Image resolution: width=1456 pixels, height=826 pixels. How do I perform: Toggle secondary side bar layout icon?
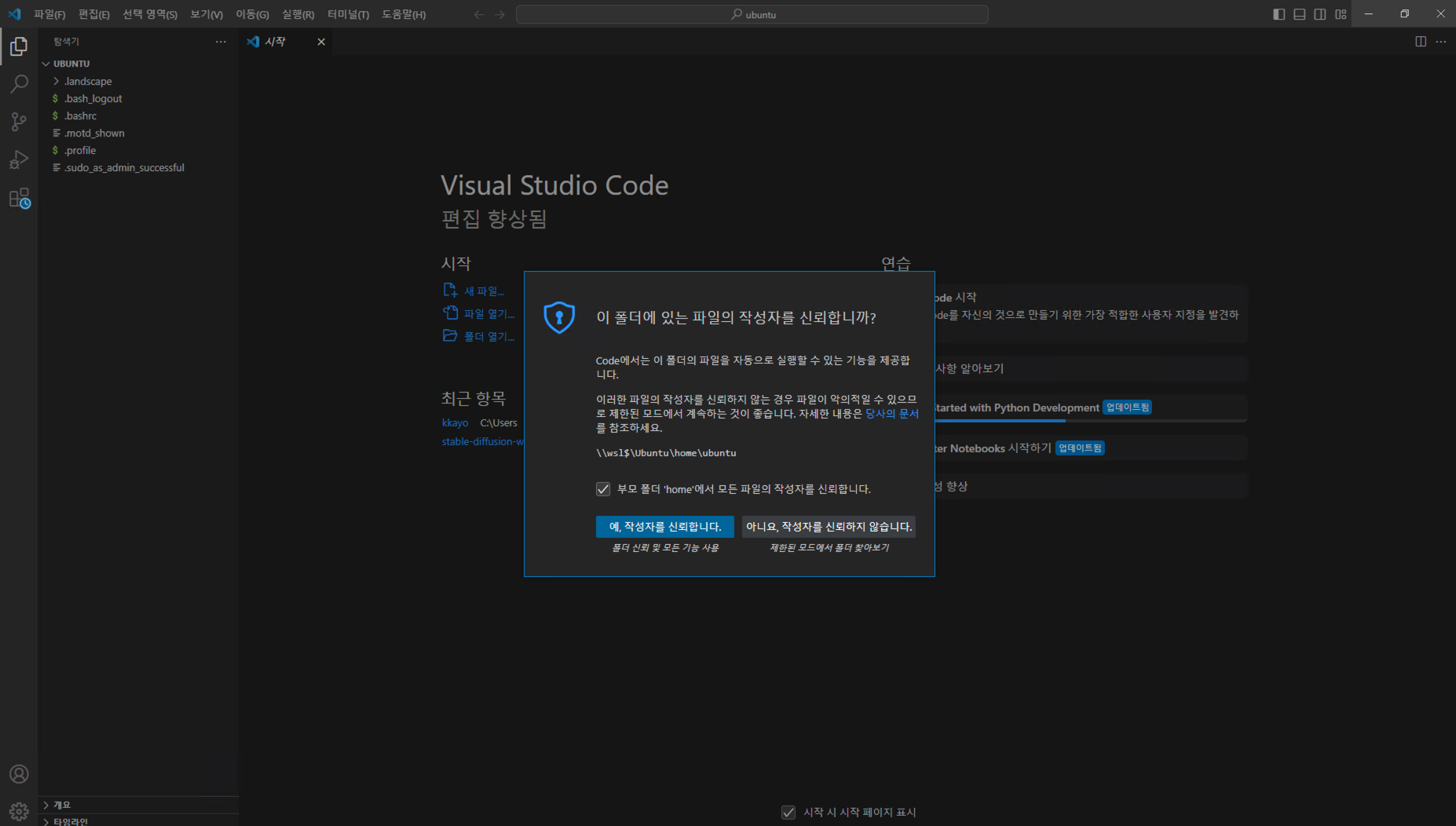click(x=1320, y=14)
